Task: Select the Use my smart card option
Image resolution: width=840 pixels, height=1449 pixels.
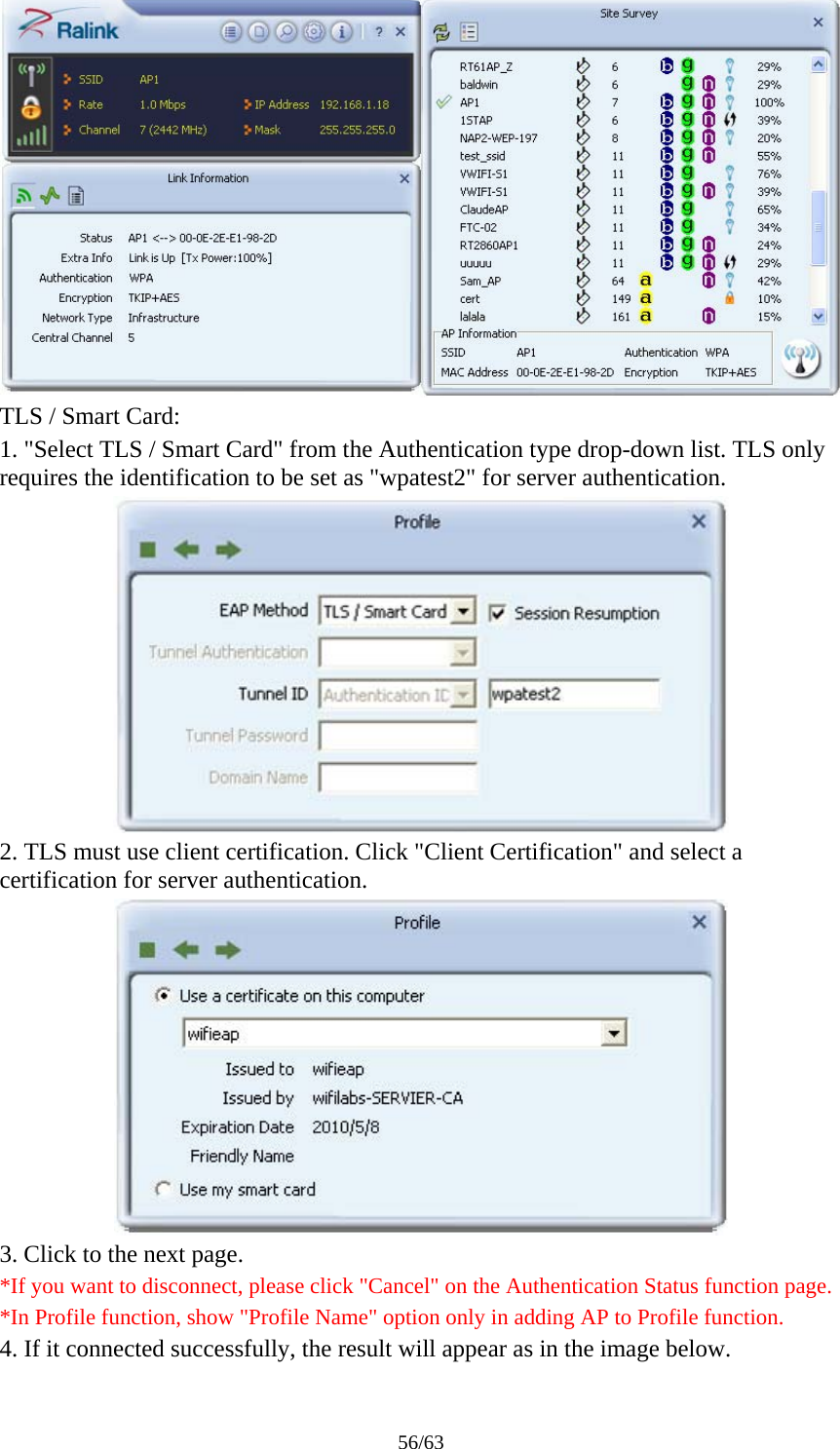Action: click(x=164, y=1189)
